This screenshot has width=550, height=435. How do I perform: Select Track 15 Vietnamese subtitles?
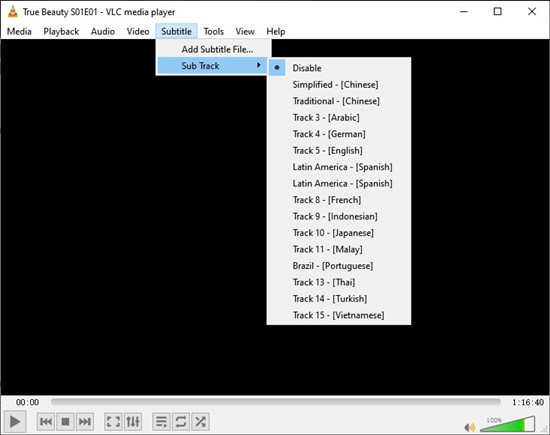339,315
